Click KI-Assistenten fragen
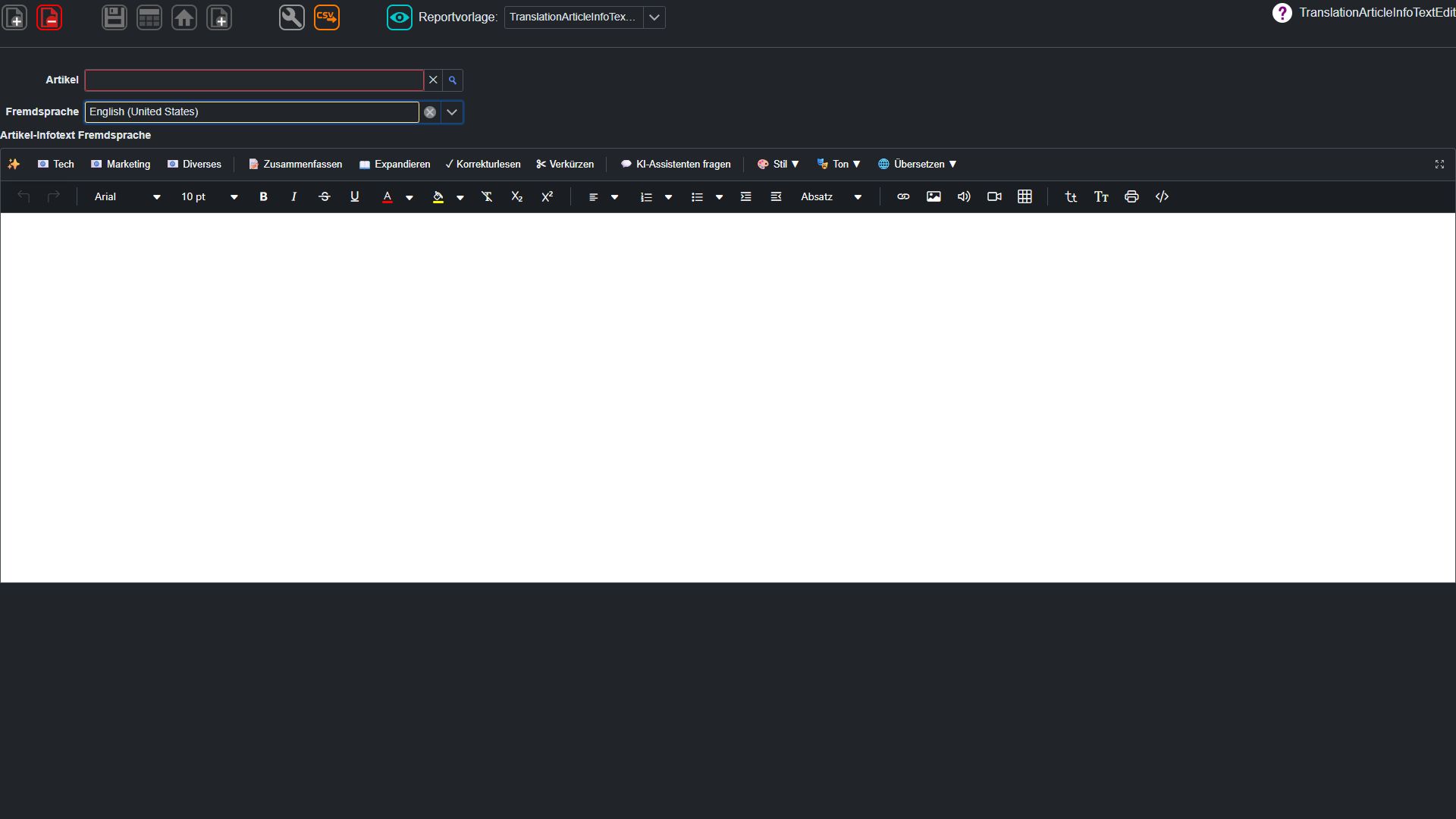Viewport: 1456px width, 819px height. coord(676,164)
